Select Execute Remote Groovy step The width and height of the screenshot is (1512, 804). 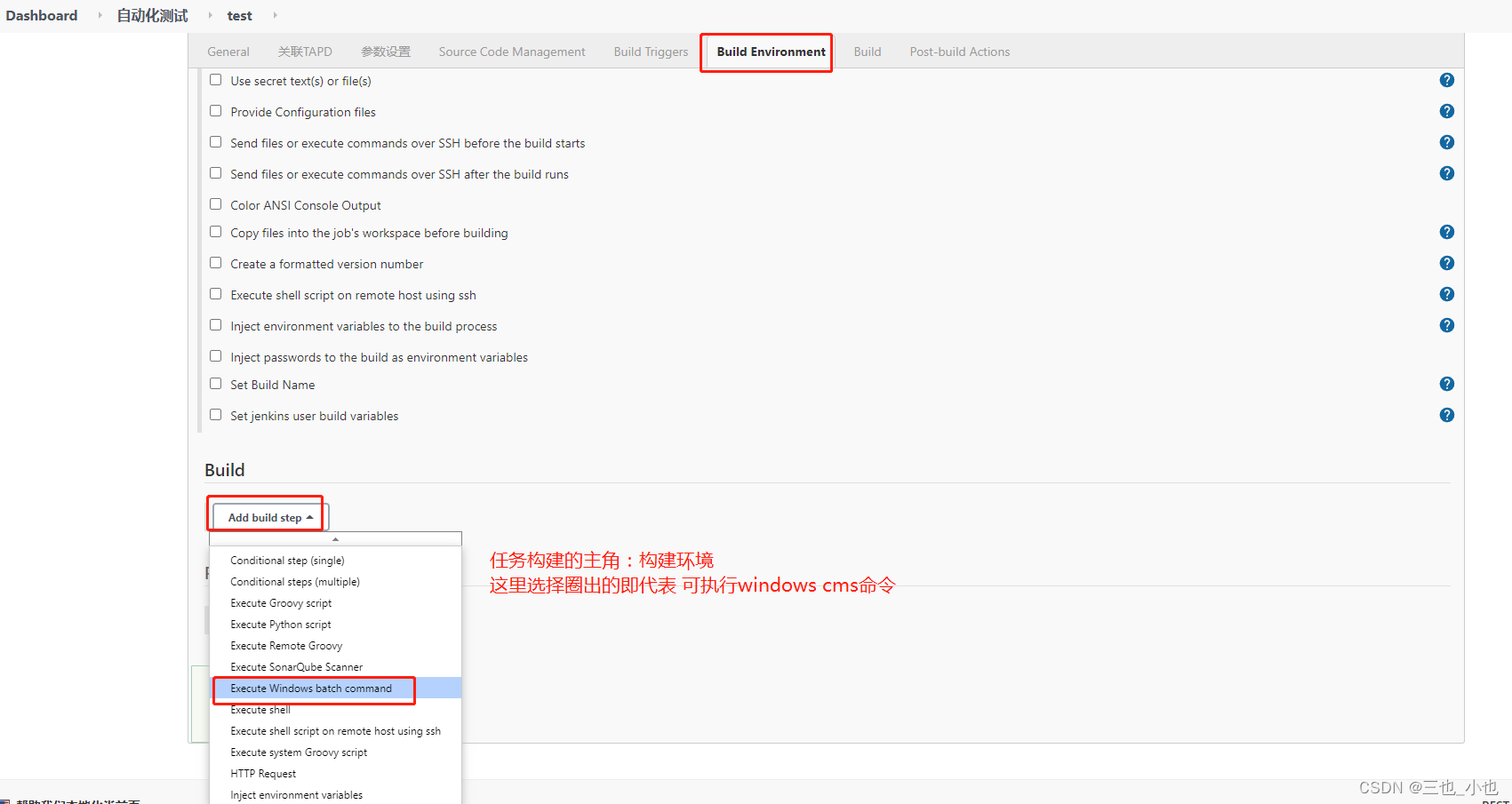[335, 646]
